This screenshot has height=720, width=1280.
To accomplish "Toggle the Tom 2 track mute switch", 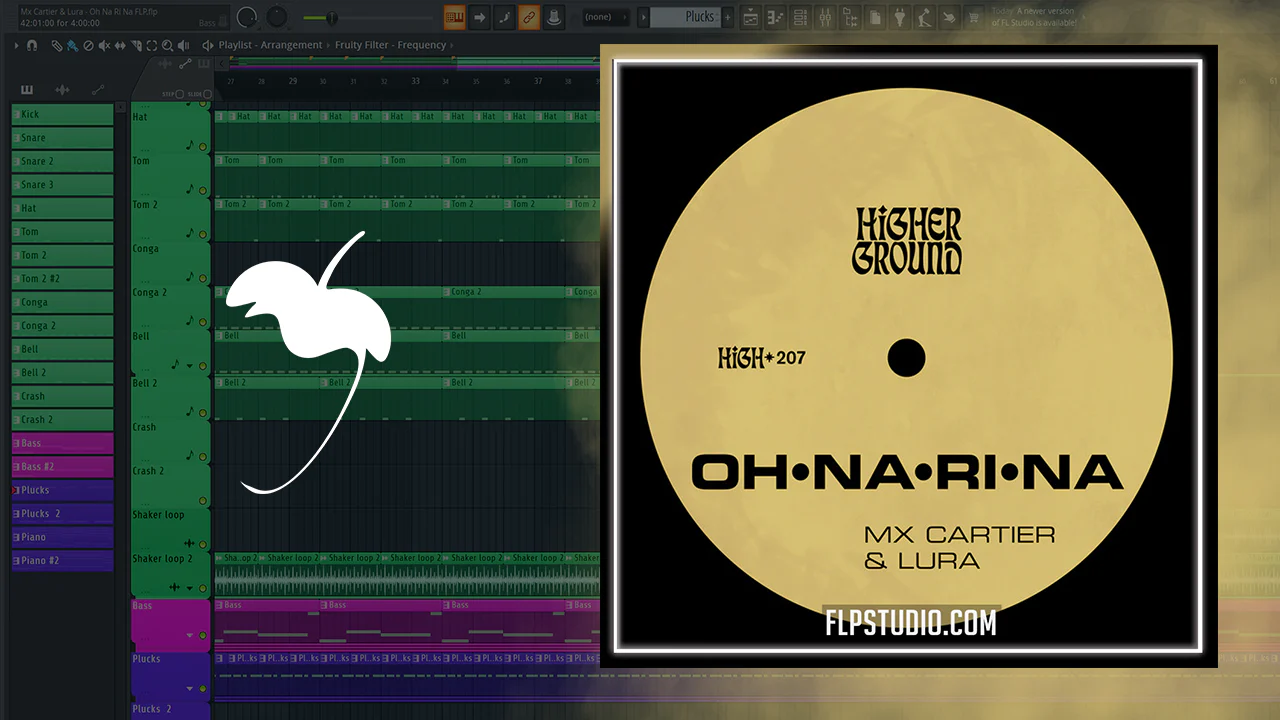I will (x=203, y=235).
